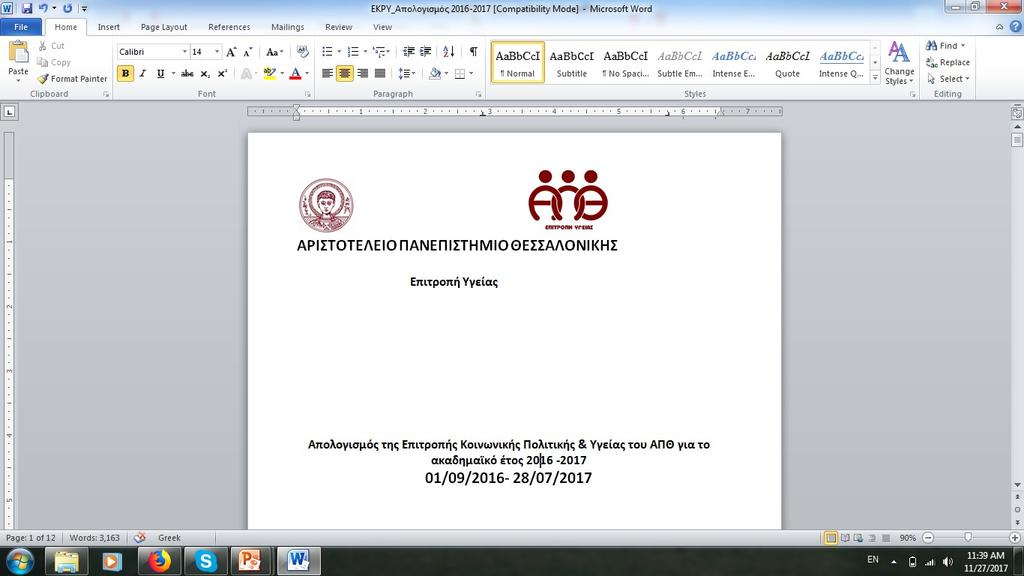Select the Cut command
Viewport: 1024px width, 576px height.
point(51,46)
